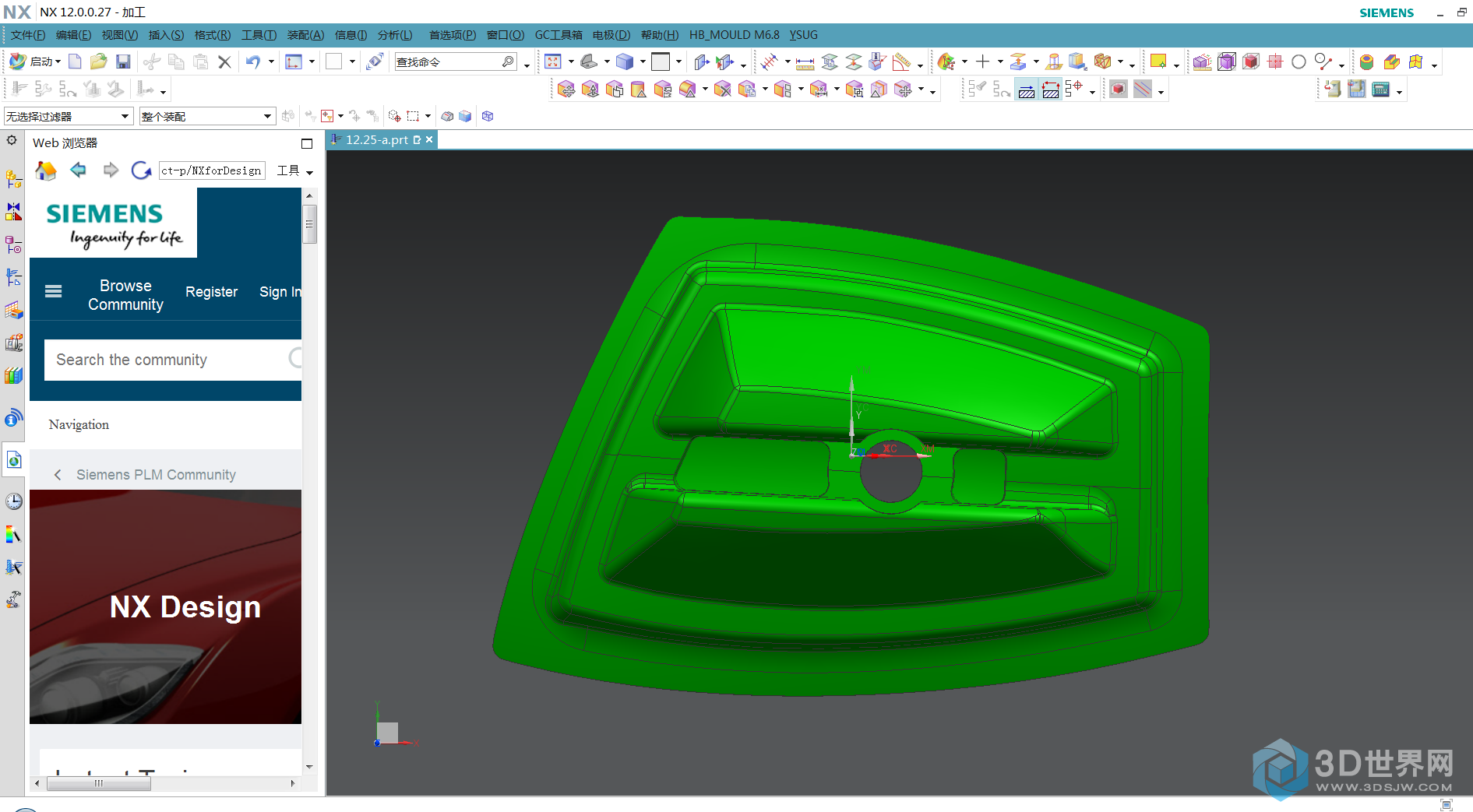This screenshot has width=1473, height=812.
Task: Expand the calculator icon dropdown arrow
Action: (x=1399, y=92)
